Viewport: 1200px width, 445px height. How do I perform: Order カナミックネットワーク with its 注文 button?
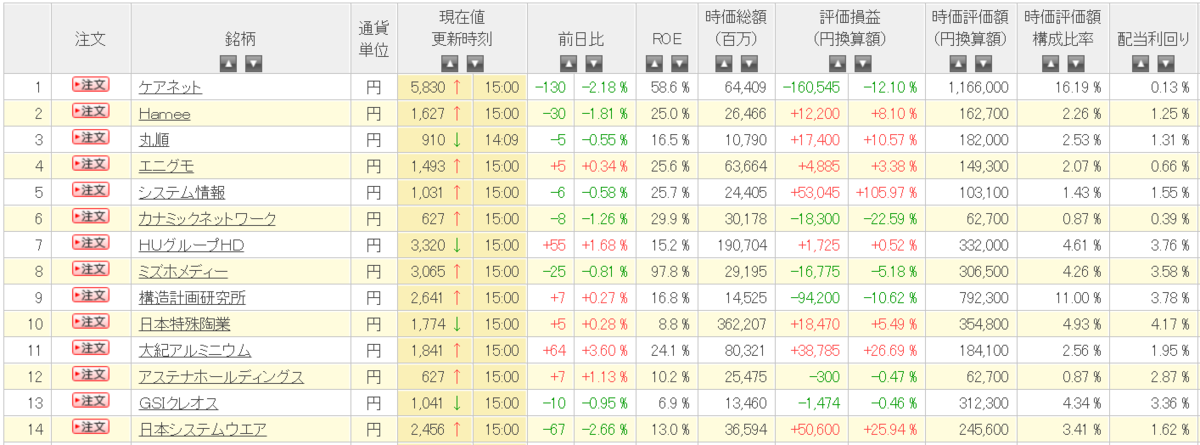coord(90,217)
